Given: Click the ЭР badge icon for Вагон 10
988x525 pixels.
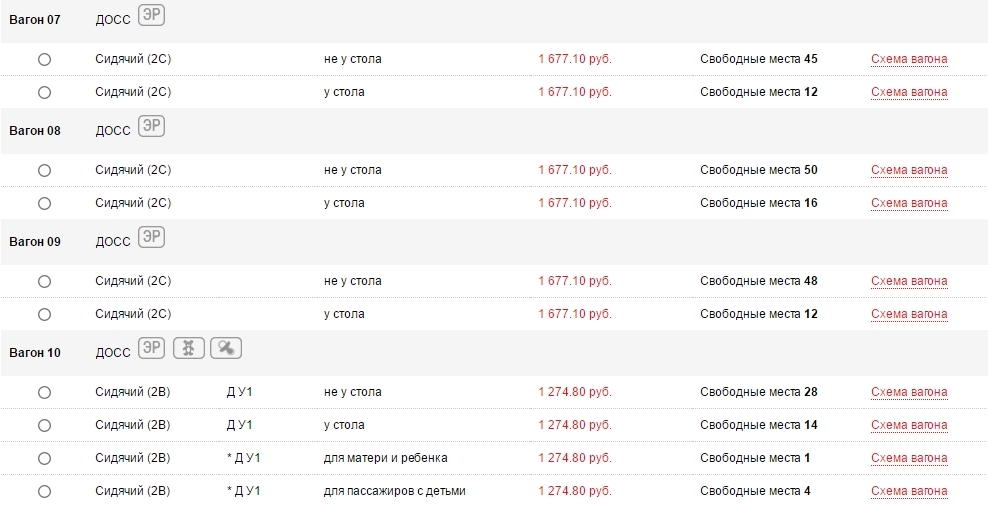Looking at the screenshot, I should [151, 348].
